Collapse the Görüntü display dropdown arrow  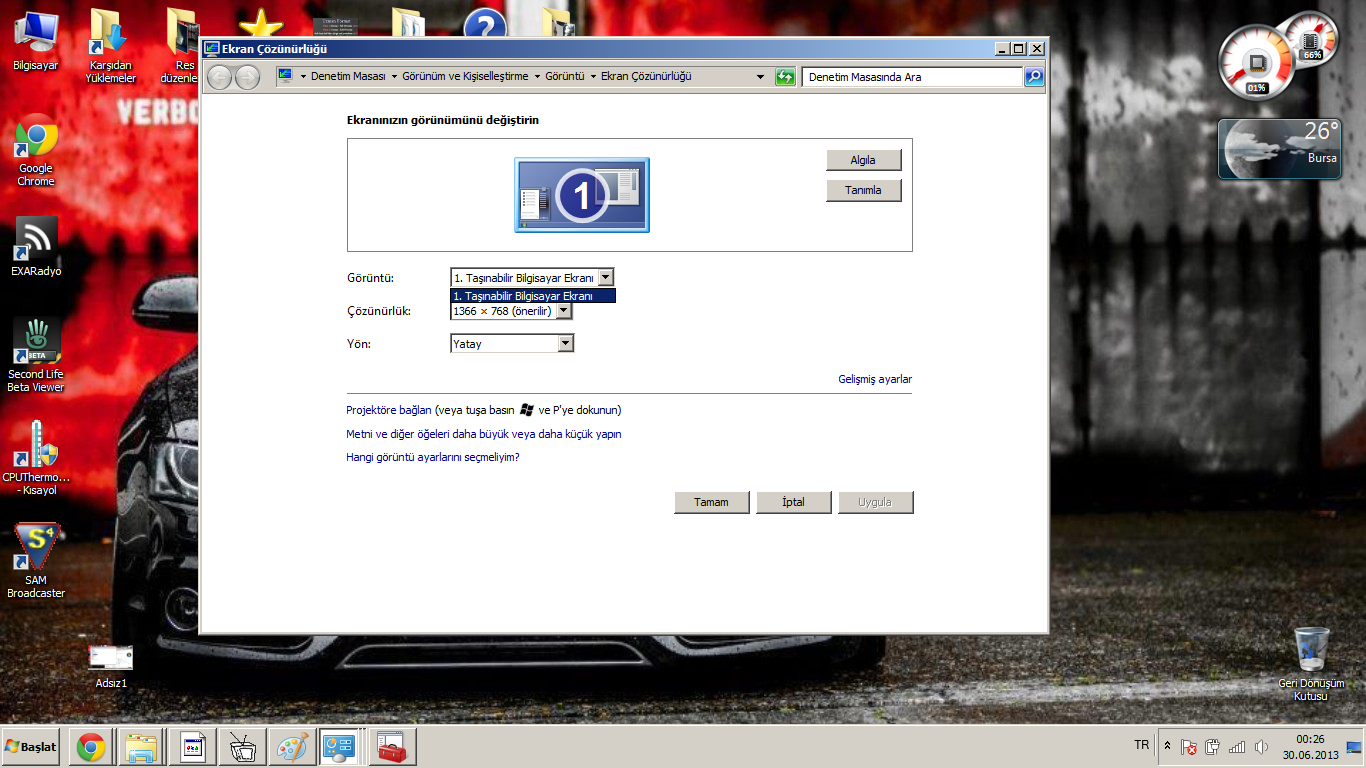pyautogui.click(x=606, y=278)
